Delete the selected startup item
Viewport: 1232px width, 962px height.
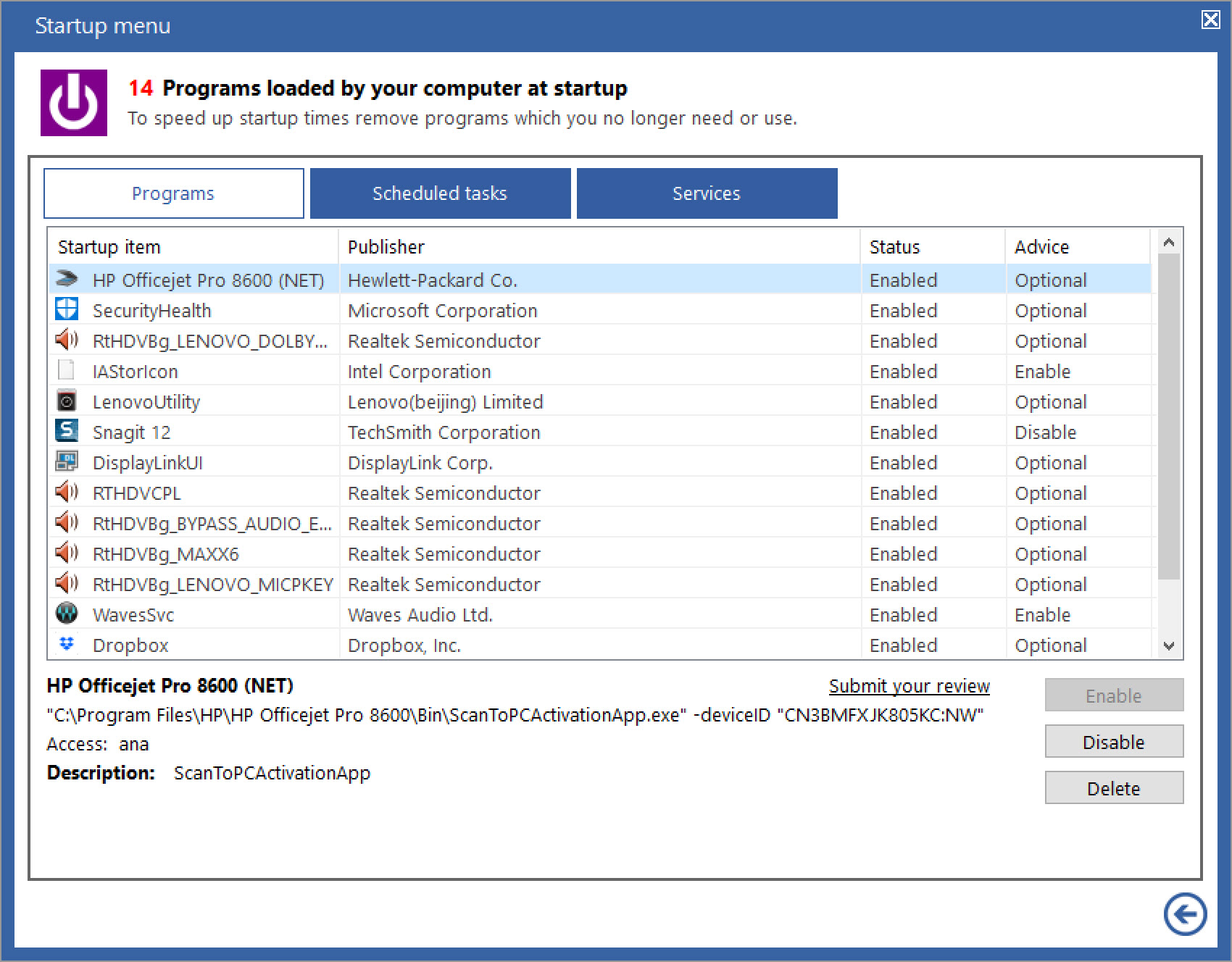tap(1114, 788)
